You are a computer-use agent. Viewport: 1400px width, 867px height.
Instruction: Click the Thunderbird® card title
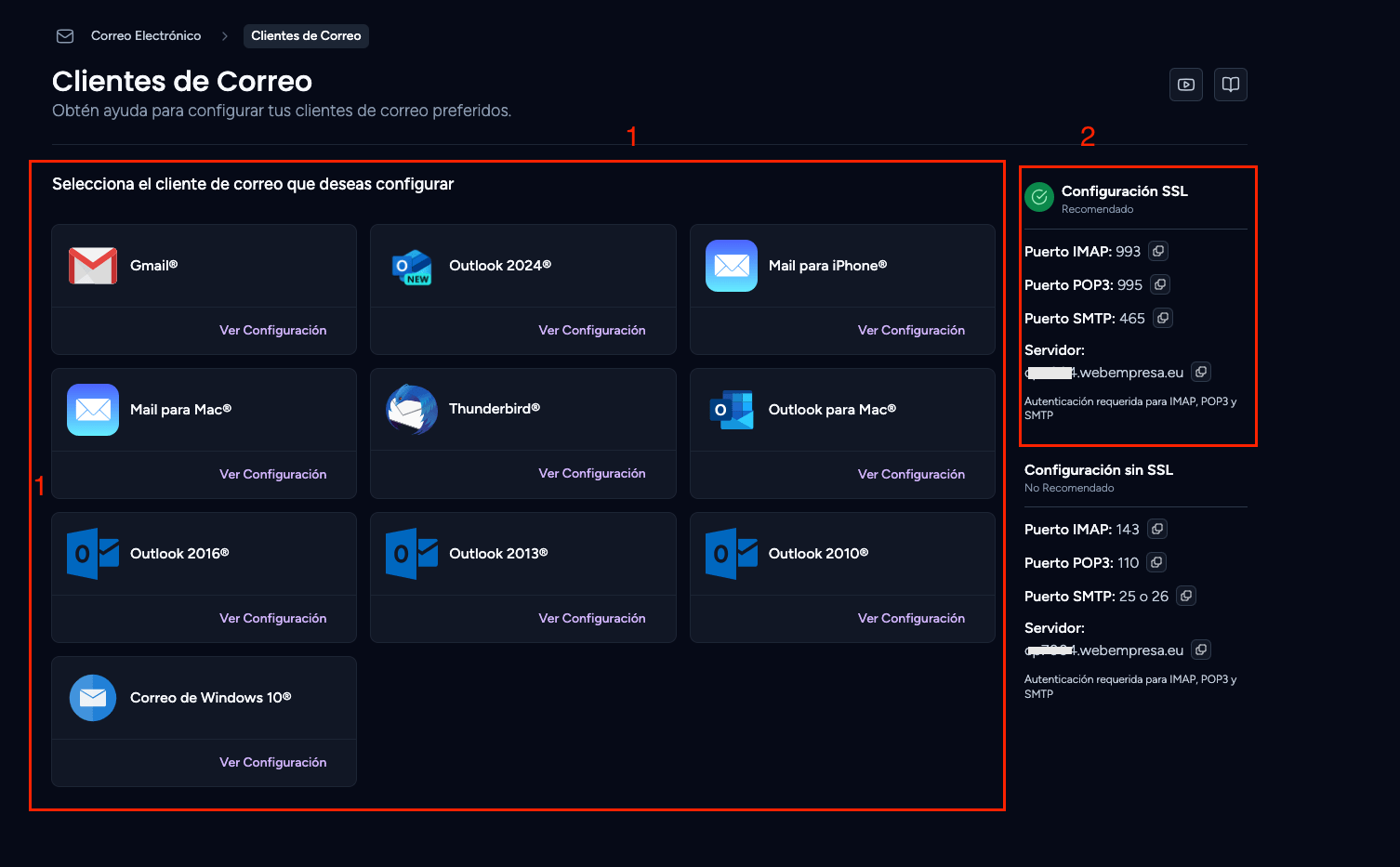495,409
